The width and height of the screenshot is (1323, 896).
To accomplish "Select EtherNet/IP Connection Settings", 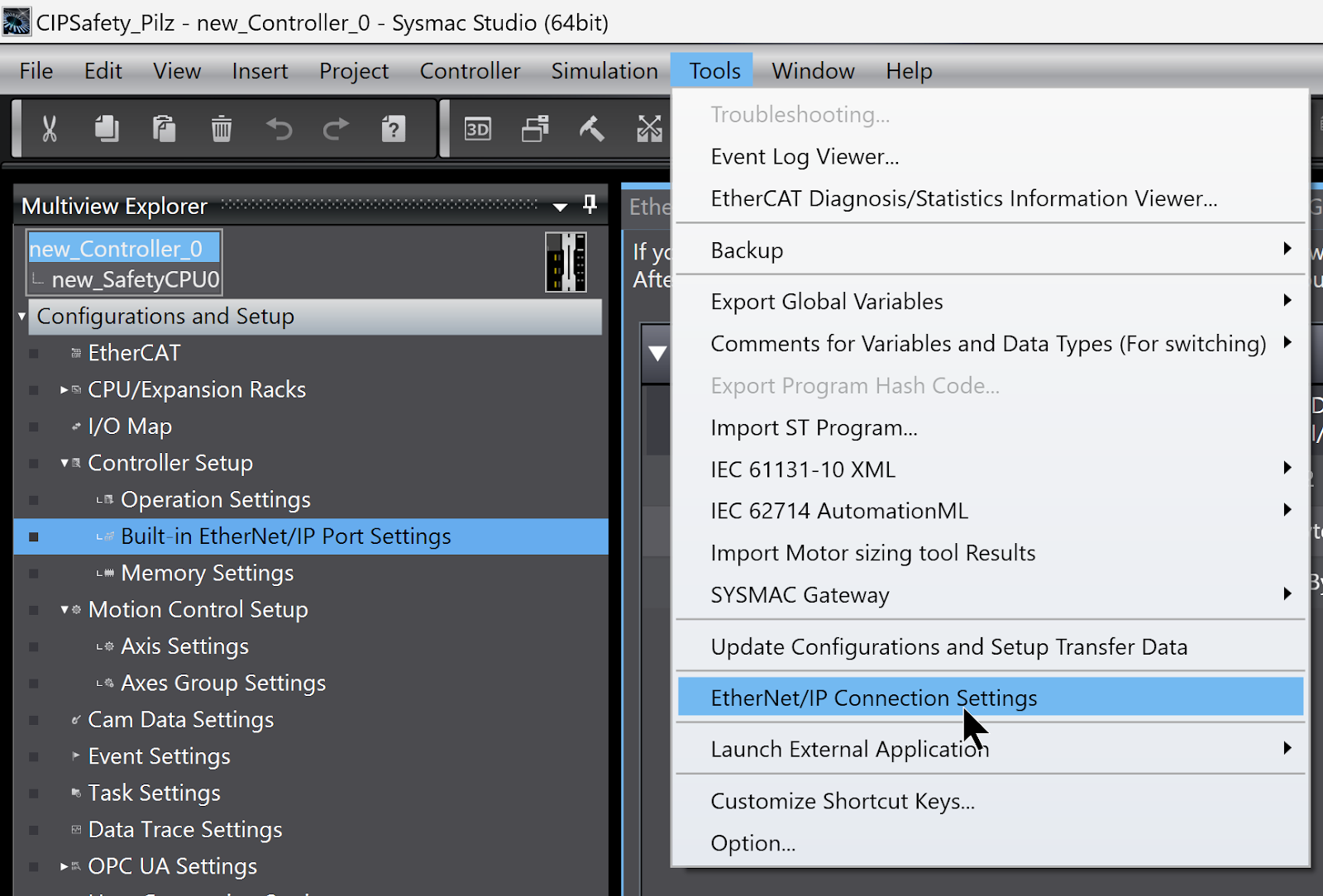I will 991,697.
